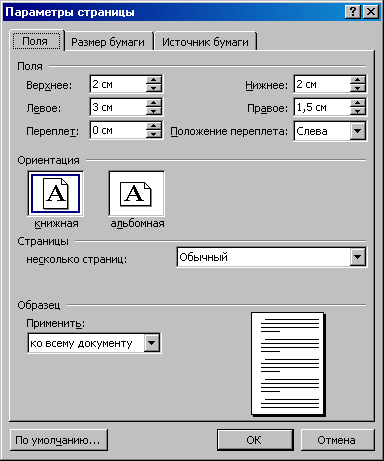Screen dimensions: 384x461
Task: Decrease the Правое margin with down arrow
Action: (358, 111)
